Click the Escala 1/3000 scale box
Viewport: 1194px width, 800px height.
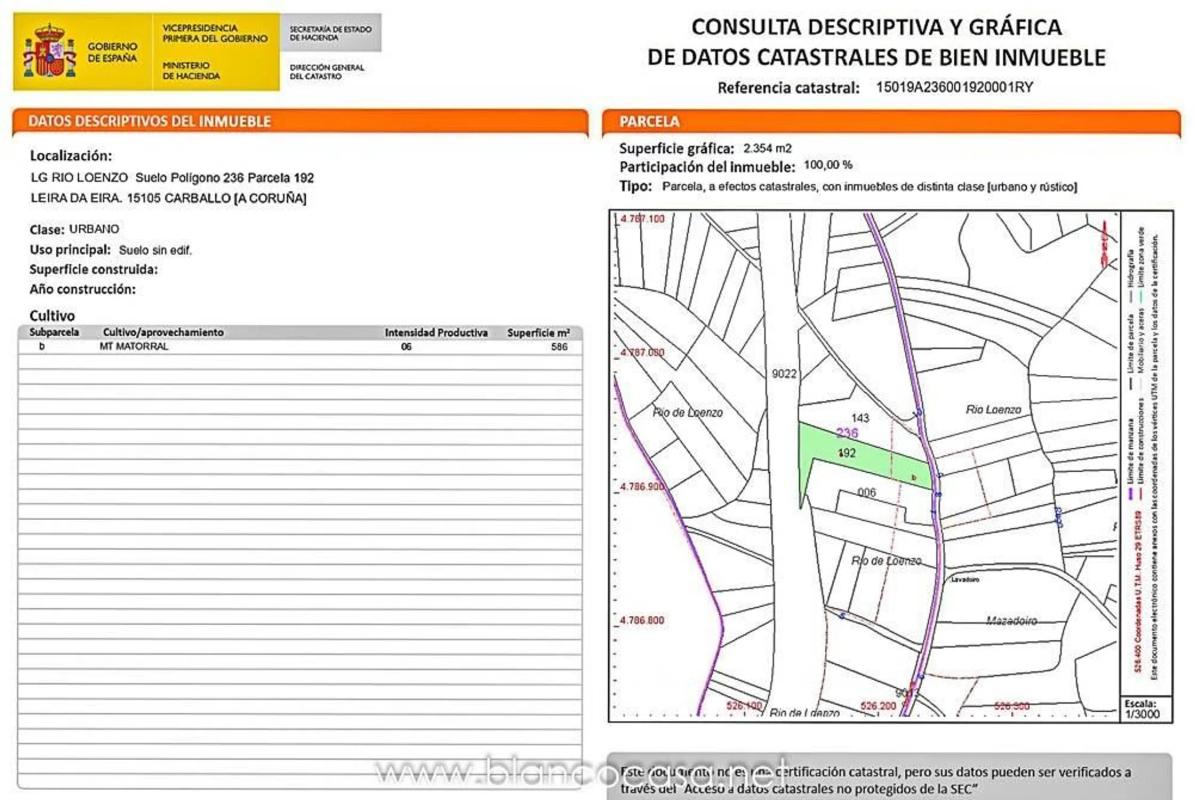coord(1144,707)
